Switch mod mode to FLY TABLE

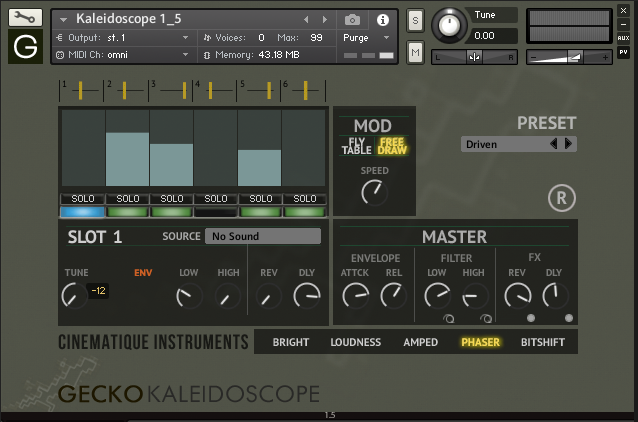pyautogui.click(x=356, y=146)
